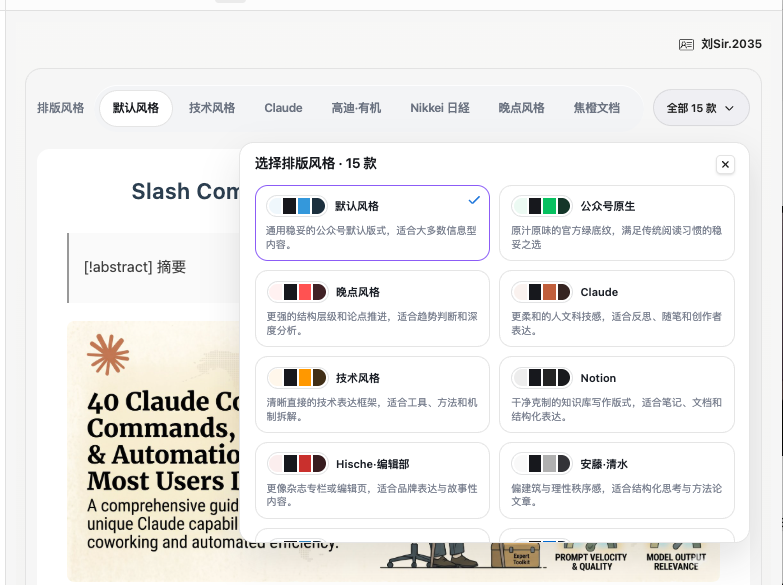This screenshot has width=783, height=585.
Task: Click the 安藤·清水 card description text
Action: point(616,495)
